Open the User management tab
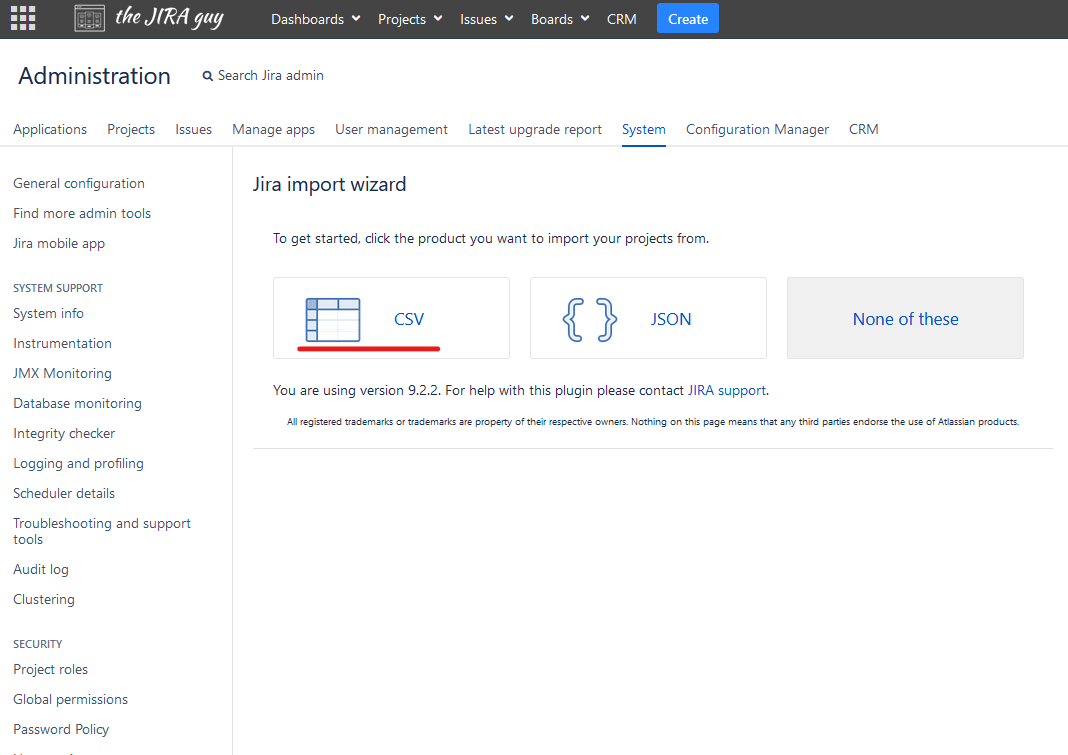 click(391, 129)
